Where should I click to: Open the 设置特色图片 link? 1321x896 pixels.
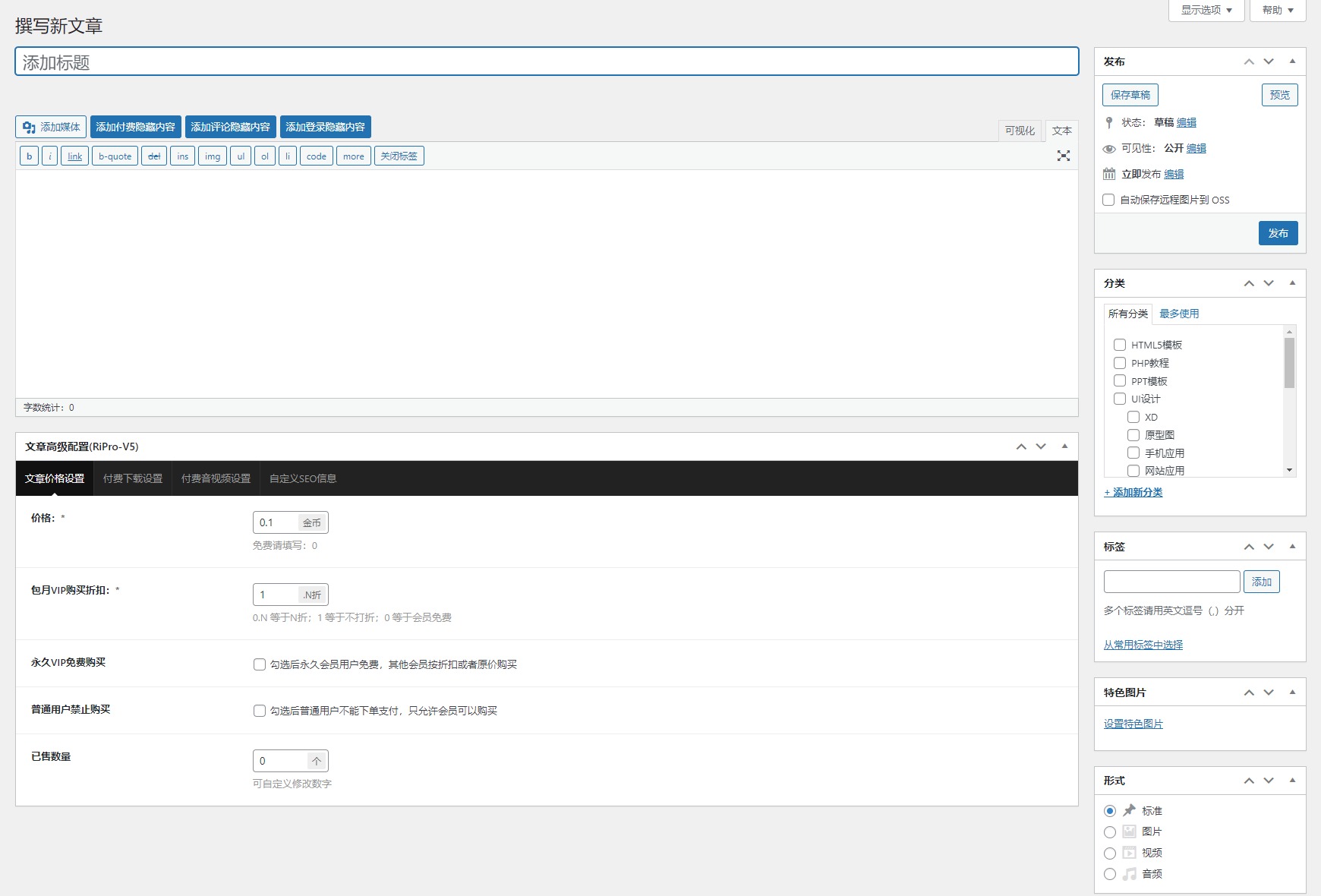click(1133, 724)
